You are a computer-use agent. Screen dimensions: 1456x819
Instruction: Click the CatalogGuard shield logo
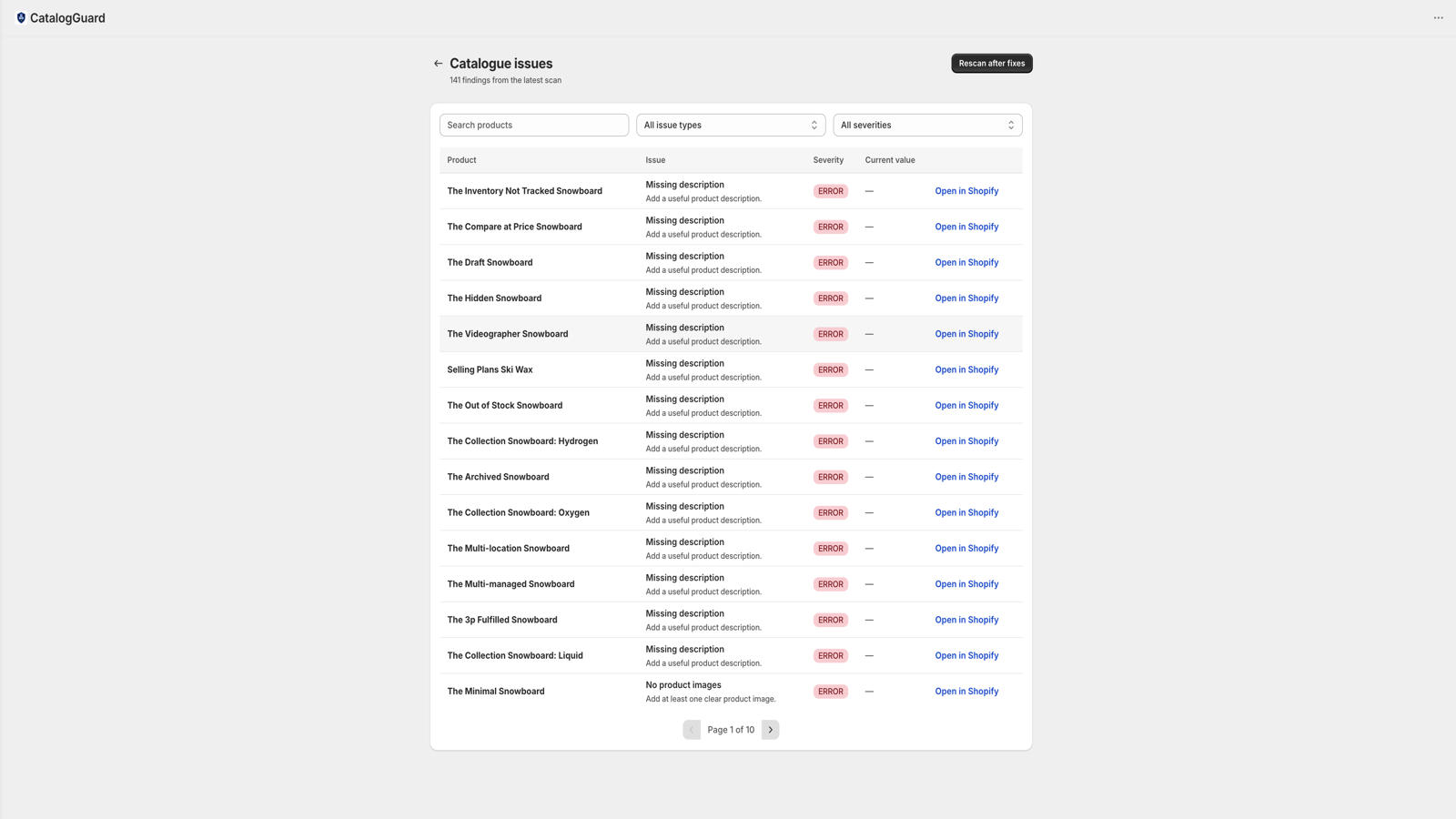[21, 18]
